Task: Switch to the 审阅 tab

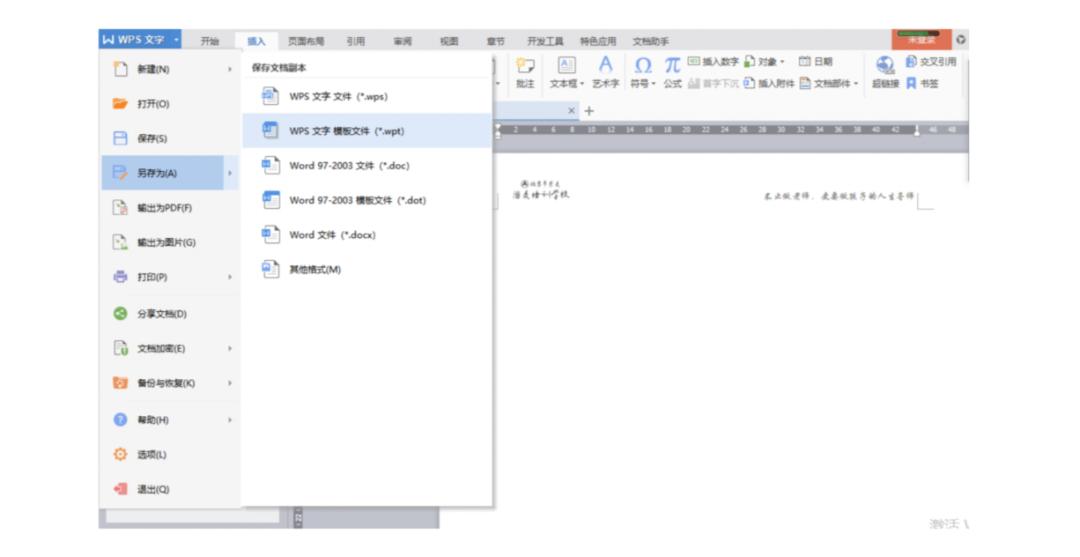Action: tap(402, 41)
